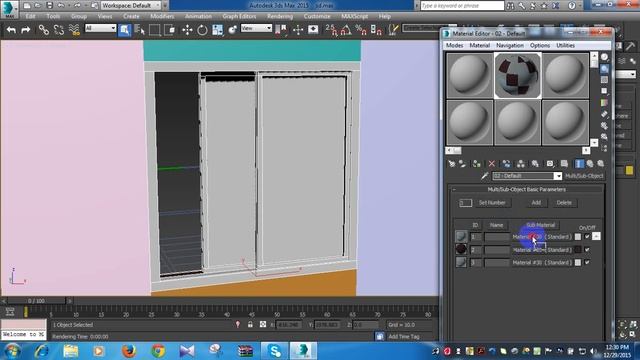Toggle the Angle Snap icon

coord(346,30)
